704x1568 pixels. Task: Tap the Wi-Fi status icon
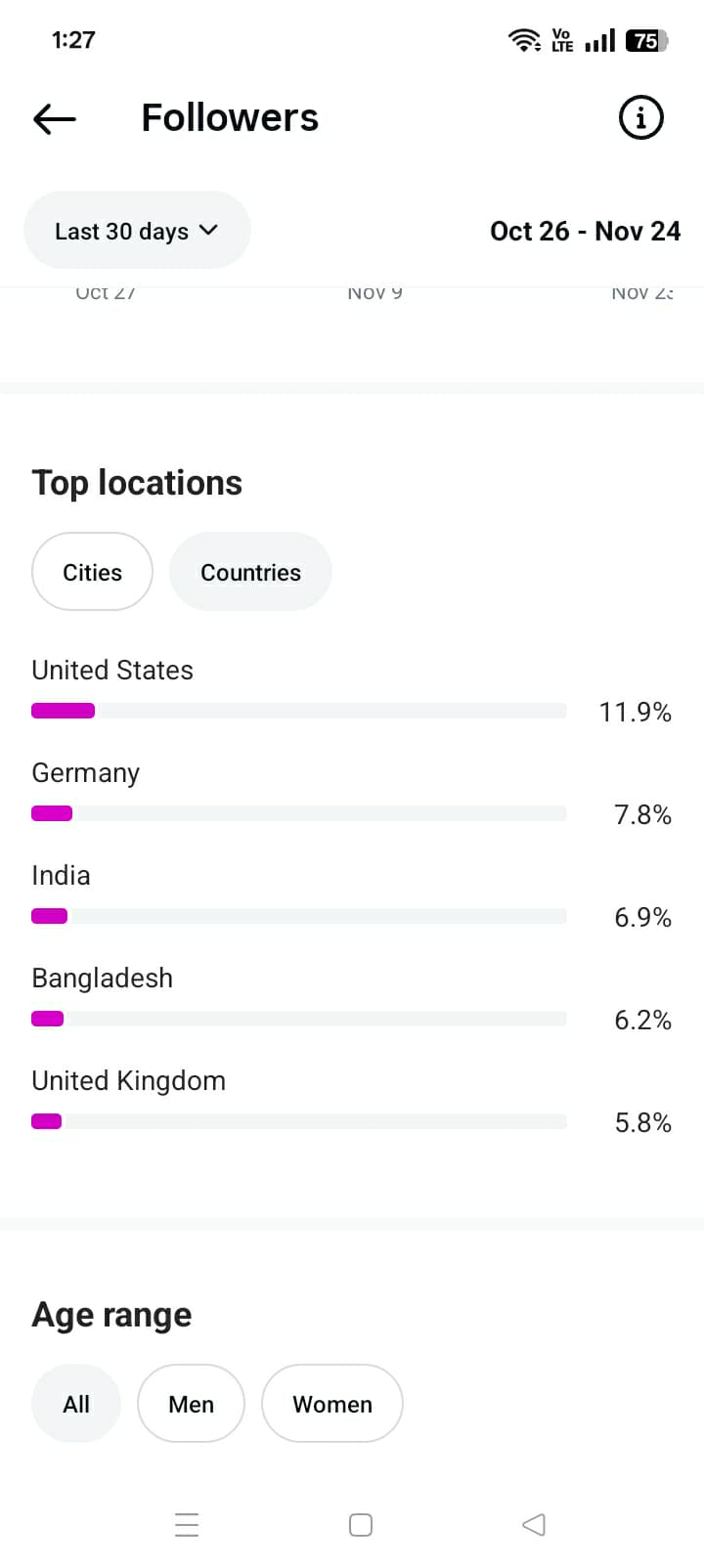[524, 40]
